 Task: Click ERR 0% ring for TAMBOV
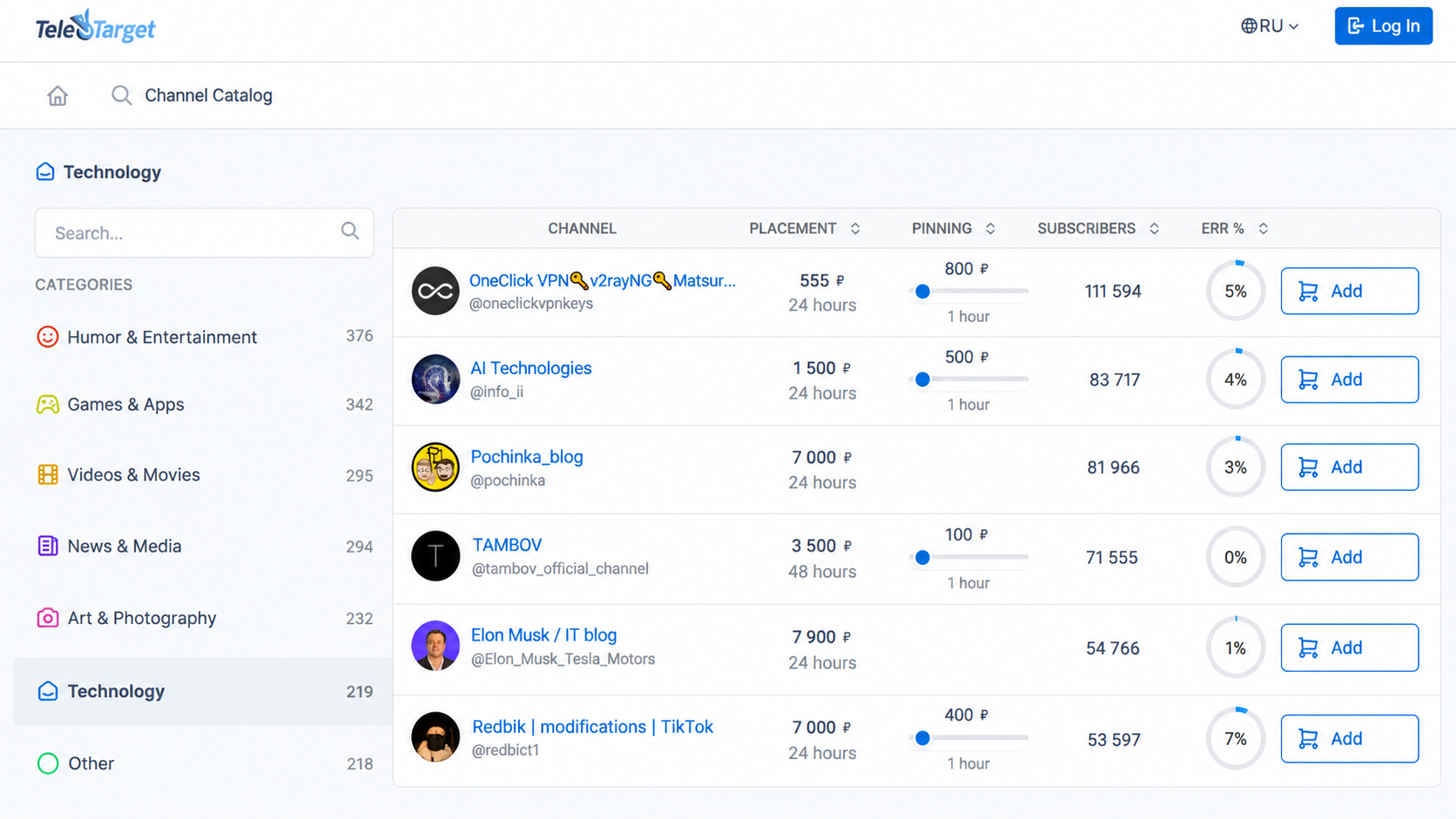click(1236, 557)
